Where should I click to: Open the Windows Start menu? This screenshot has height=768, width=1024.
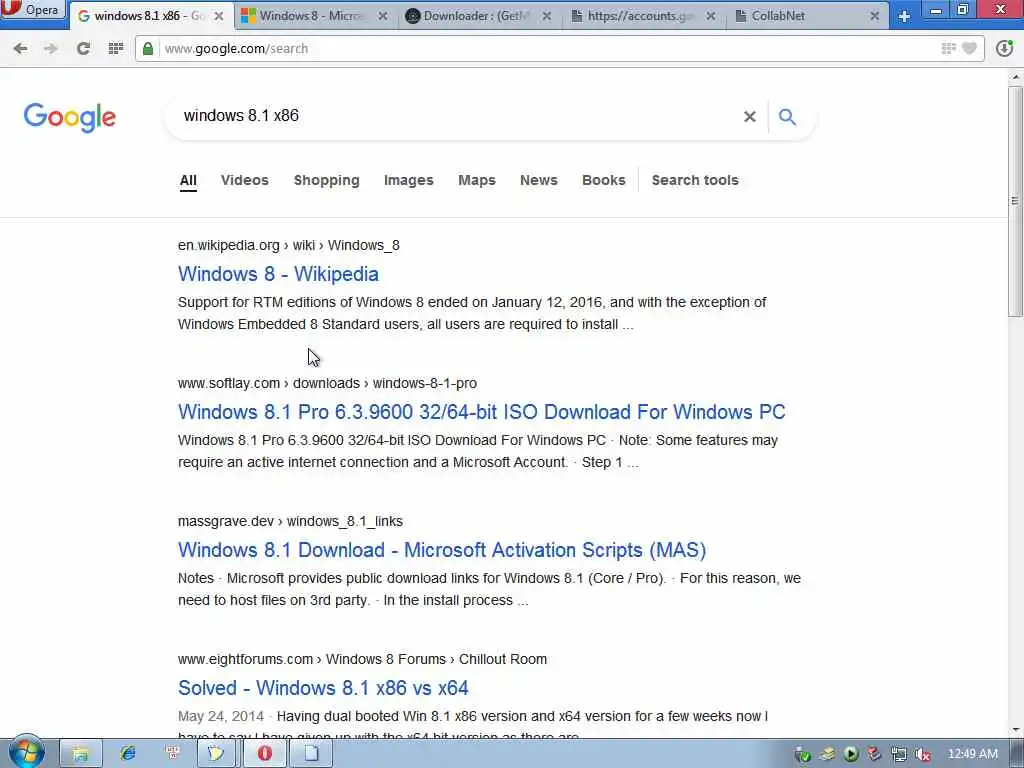(x=27, y=753)
